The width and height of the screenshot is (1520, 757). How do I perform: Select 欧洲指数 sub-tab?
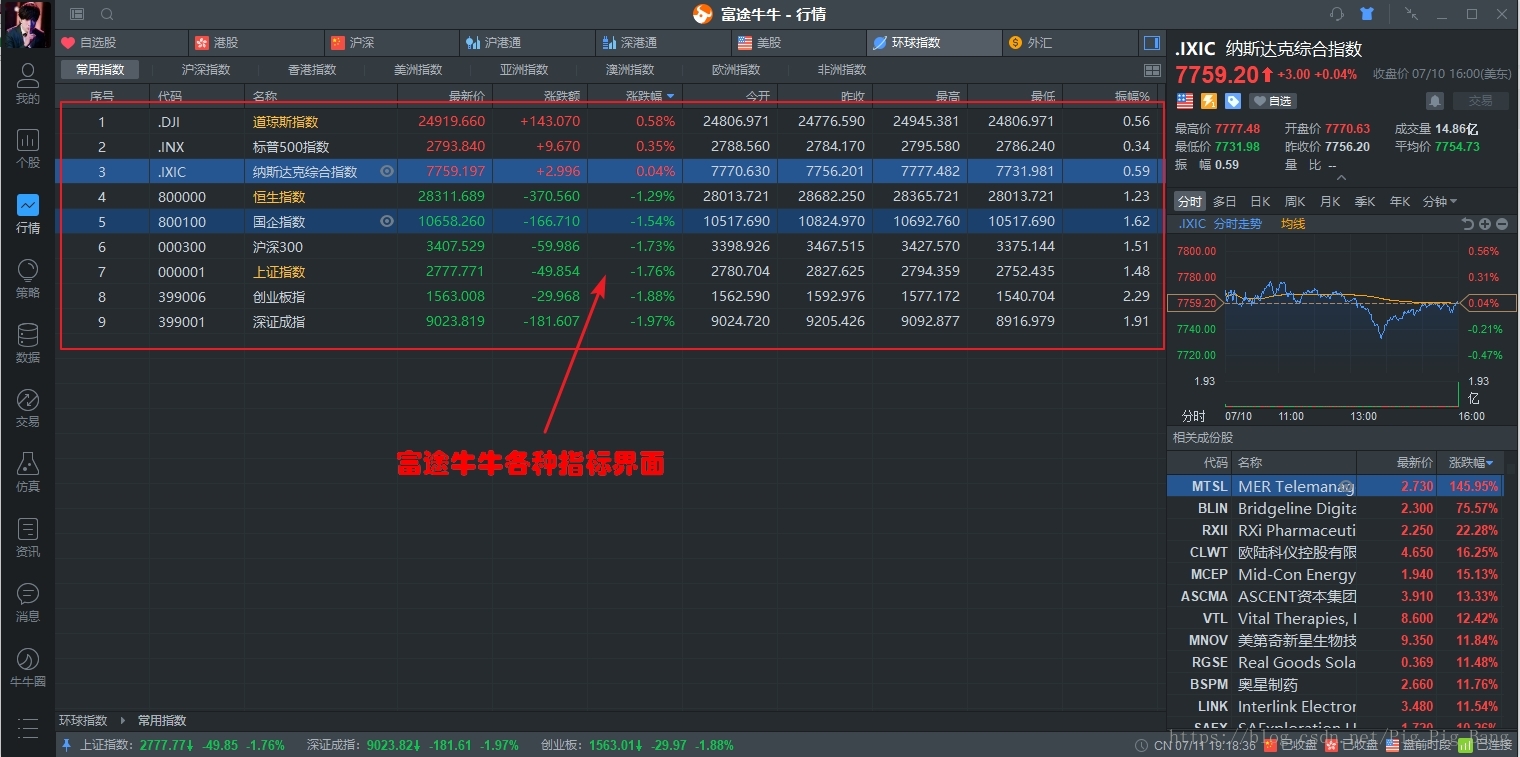(x=736, y=70)
